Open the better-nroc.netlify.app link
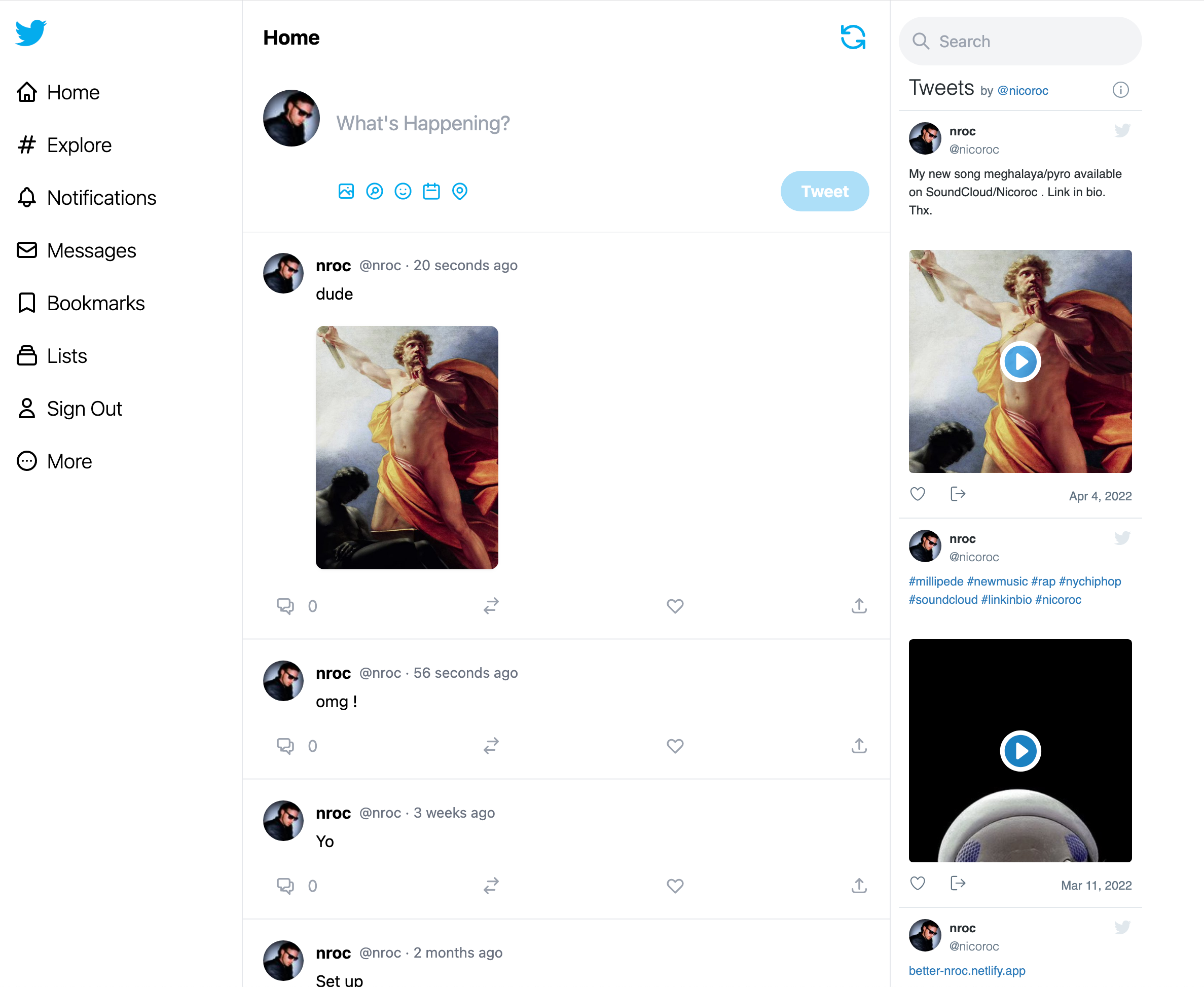This screenshot has width=1204, height=987. pos(966,970)
